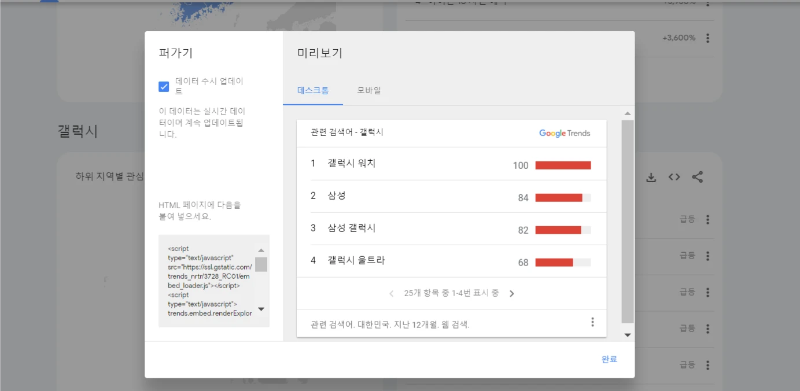
Task: Click the preview scrollbar up arrow
Action: click(x=628, y=113)
